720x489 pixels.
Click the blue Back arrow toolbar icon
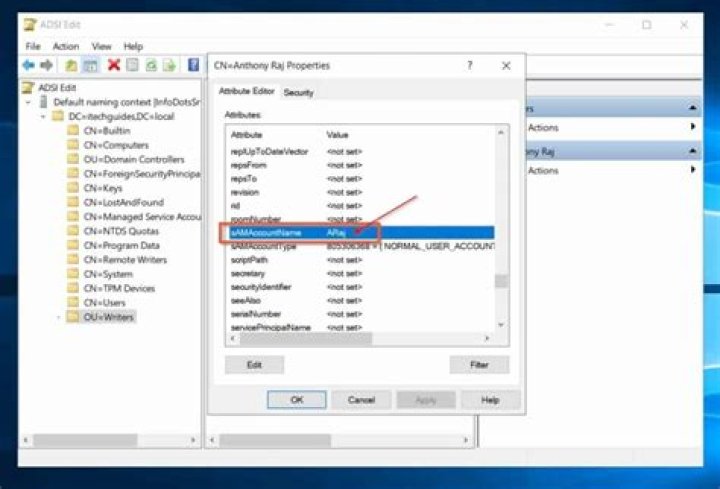tap(28, 65)
